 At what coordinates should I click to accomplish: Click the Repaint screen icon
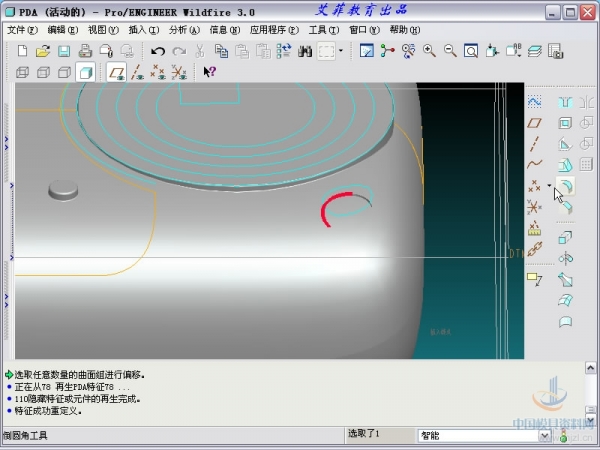click(367, 51)
